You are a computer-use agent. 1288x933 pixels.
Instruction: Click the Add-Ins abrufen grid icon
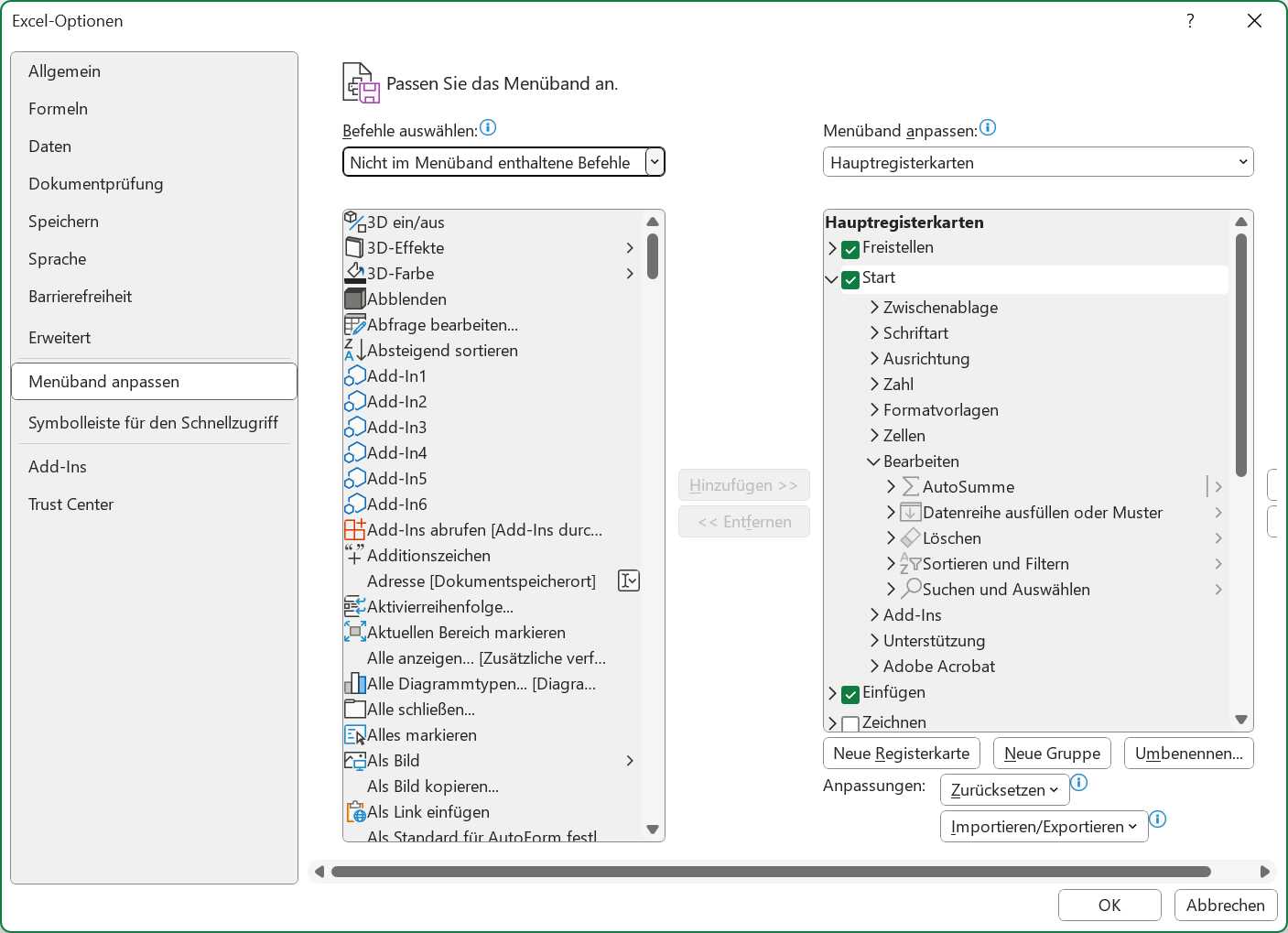(354, 529)
